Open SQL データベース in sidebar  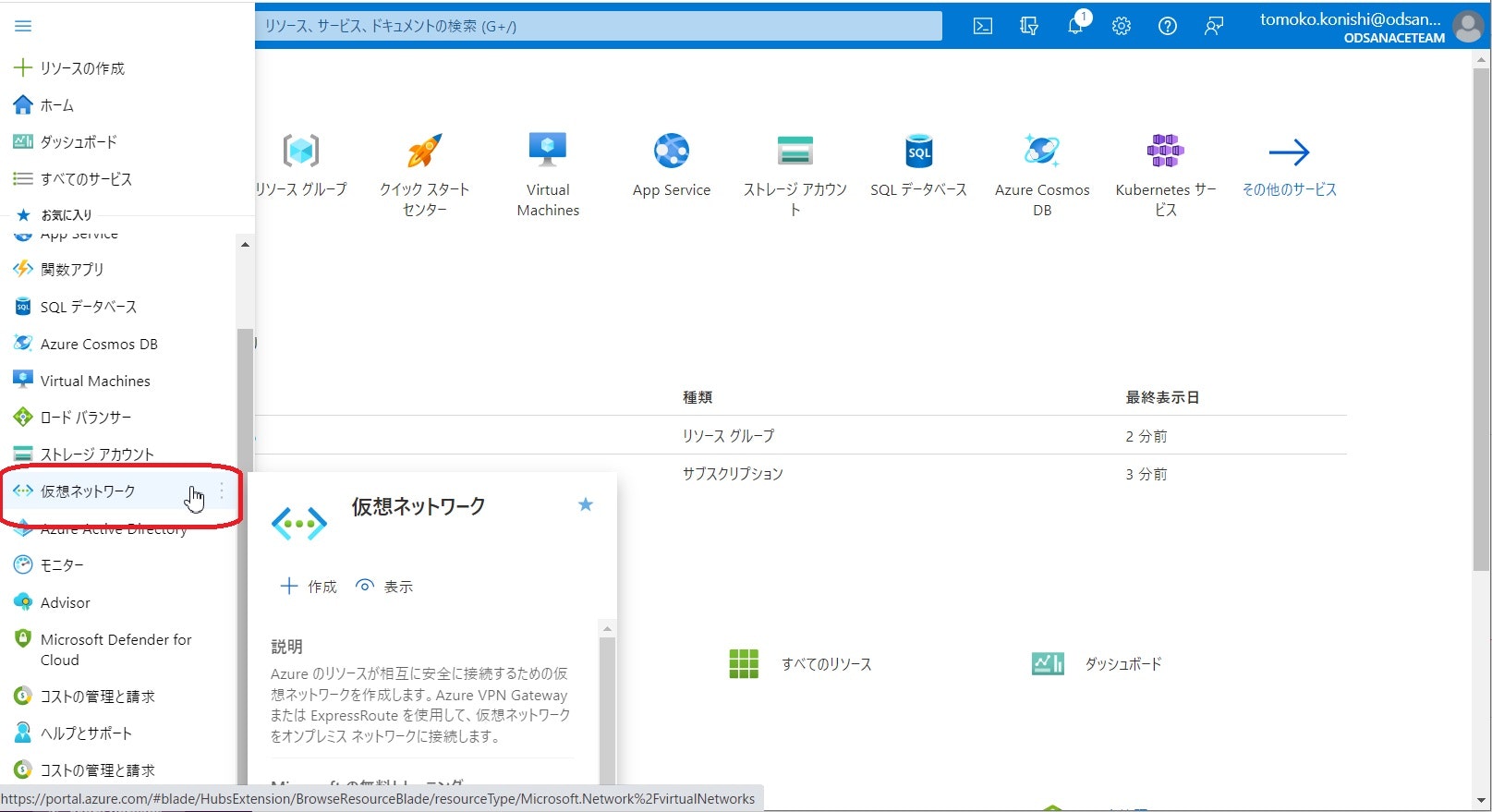[75, 307]
